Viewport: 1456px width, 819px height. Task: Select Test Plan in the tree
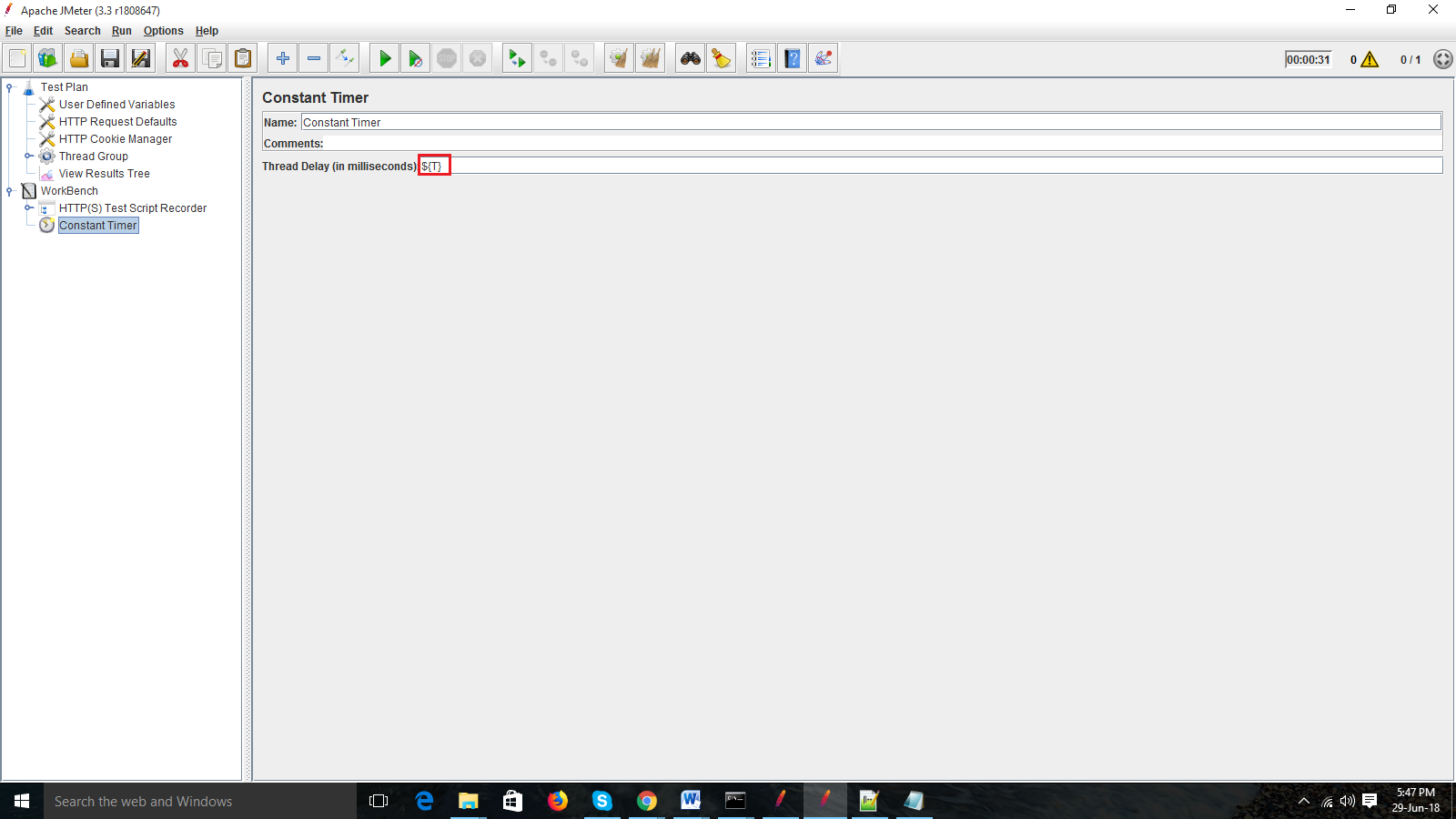tap(65, 87)
